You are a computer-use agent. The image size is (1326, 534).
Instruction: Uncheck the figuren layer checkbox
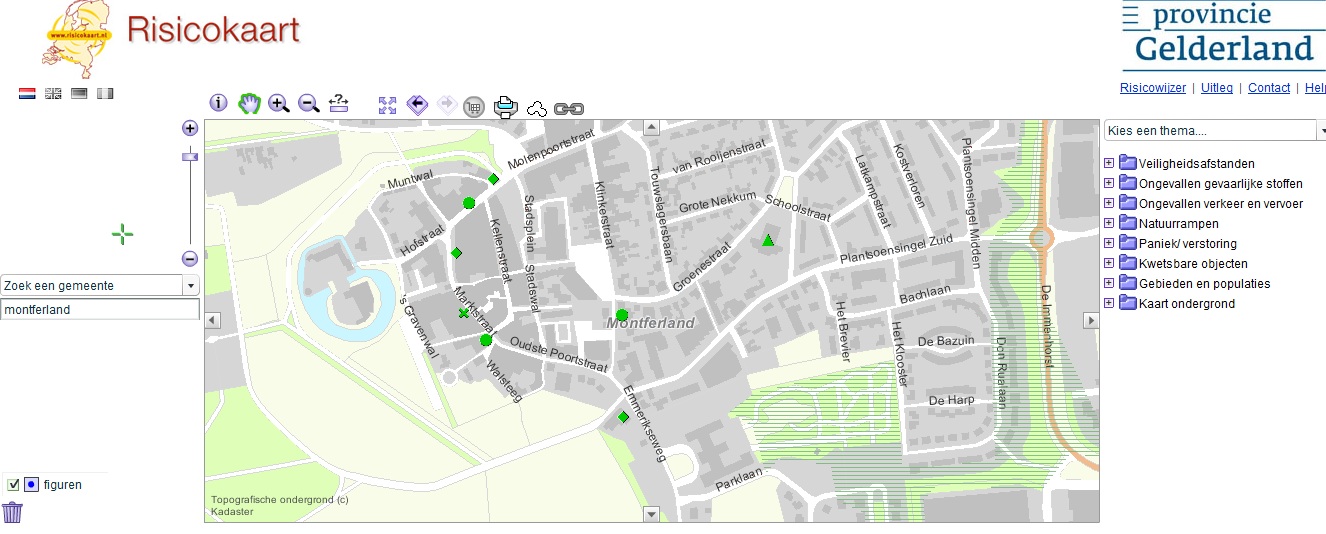14,485
